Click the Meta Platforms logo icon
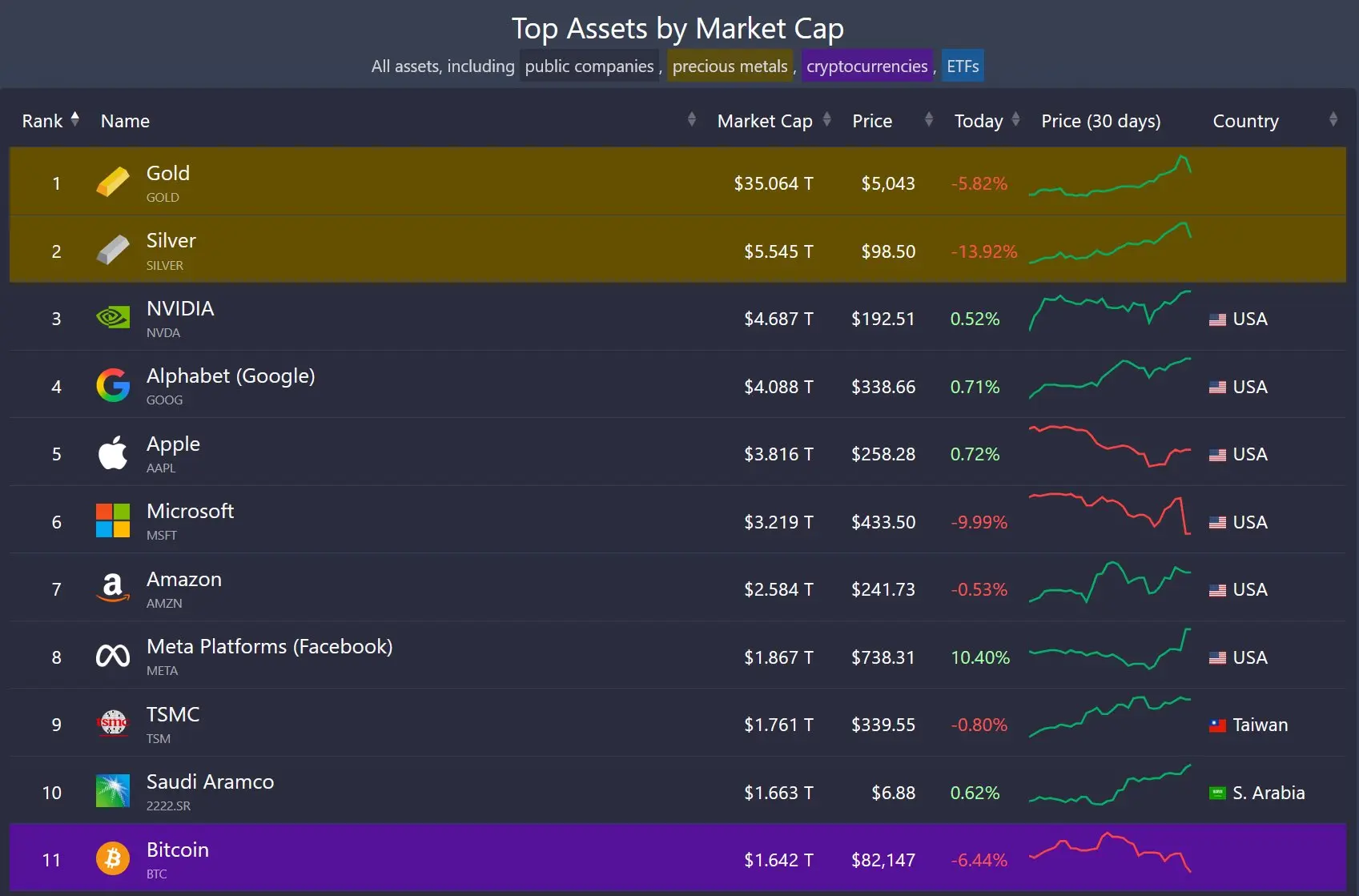 click(113, 657)
